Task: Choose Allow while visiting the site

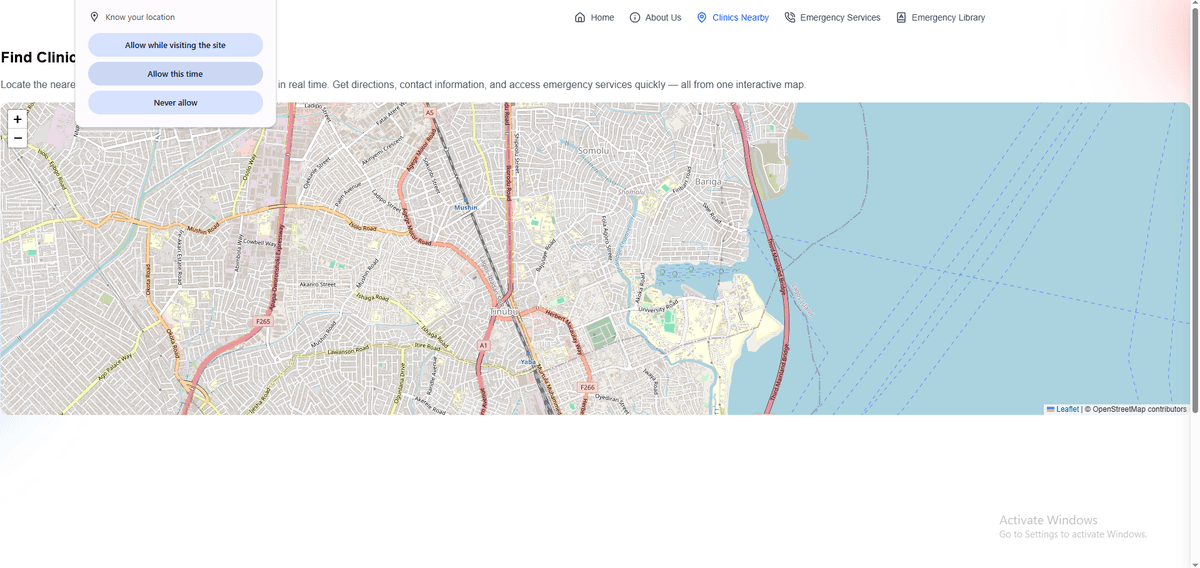Action: (x=175, y=45)
